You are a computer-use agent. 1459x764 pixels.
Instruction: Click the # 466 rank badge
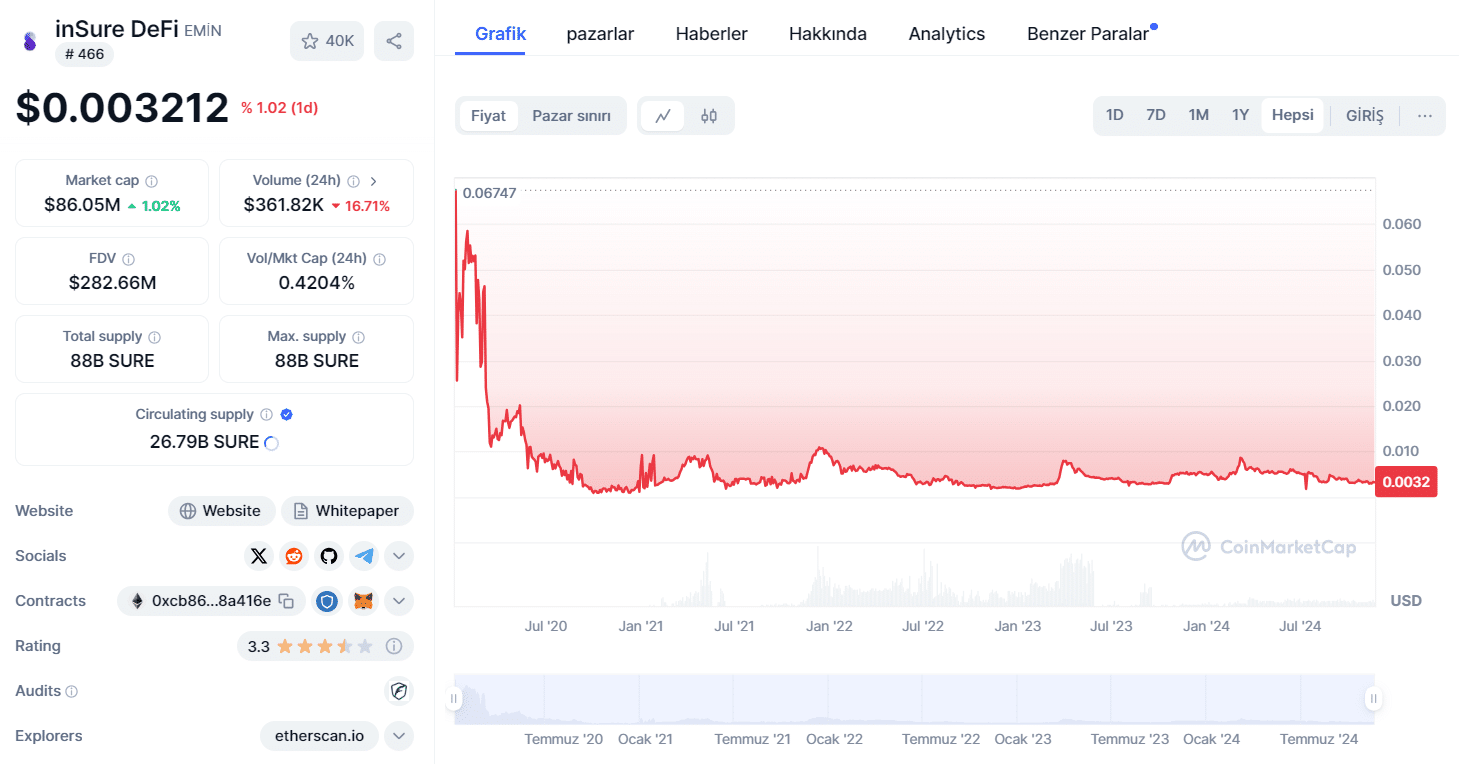(x=84, y=54)
